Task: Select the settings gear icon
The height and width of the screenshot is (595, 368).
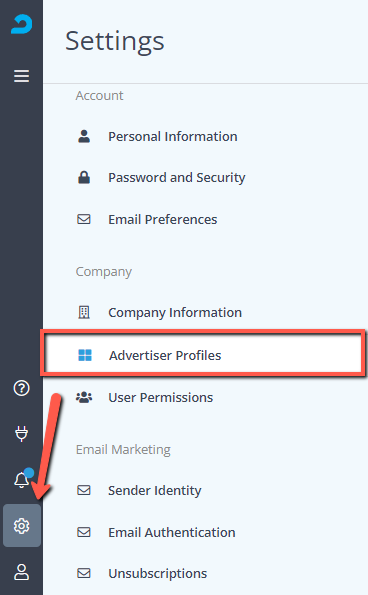Action: [22, 526]
